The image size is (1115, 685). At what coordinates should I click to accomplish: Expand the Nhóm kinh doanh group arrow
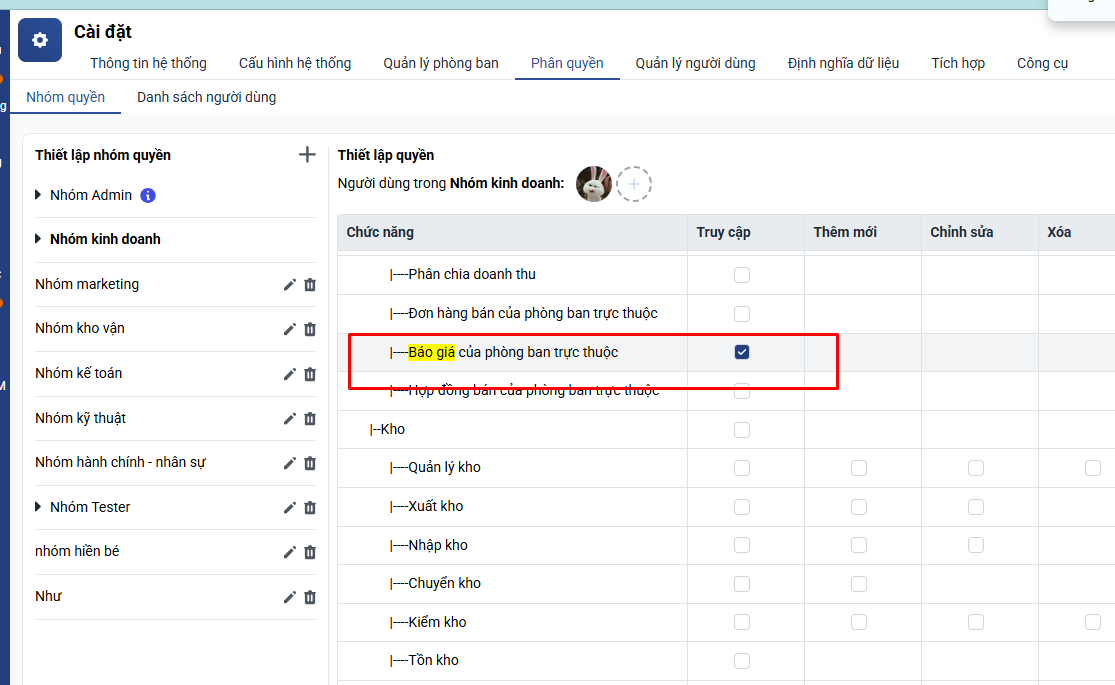click(x=39, y=239)
